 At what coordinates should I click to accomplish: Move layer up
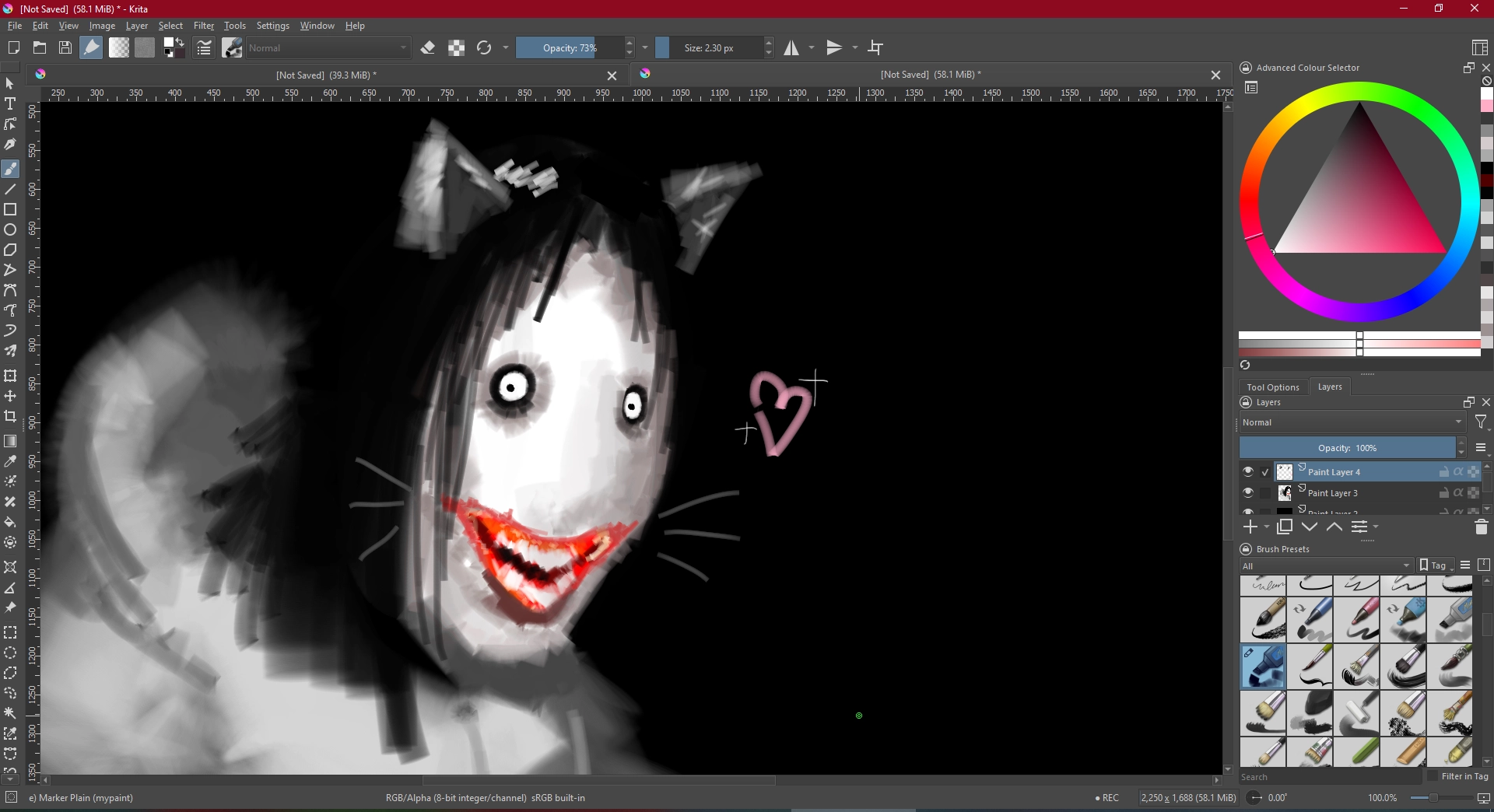[1334, 527]
